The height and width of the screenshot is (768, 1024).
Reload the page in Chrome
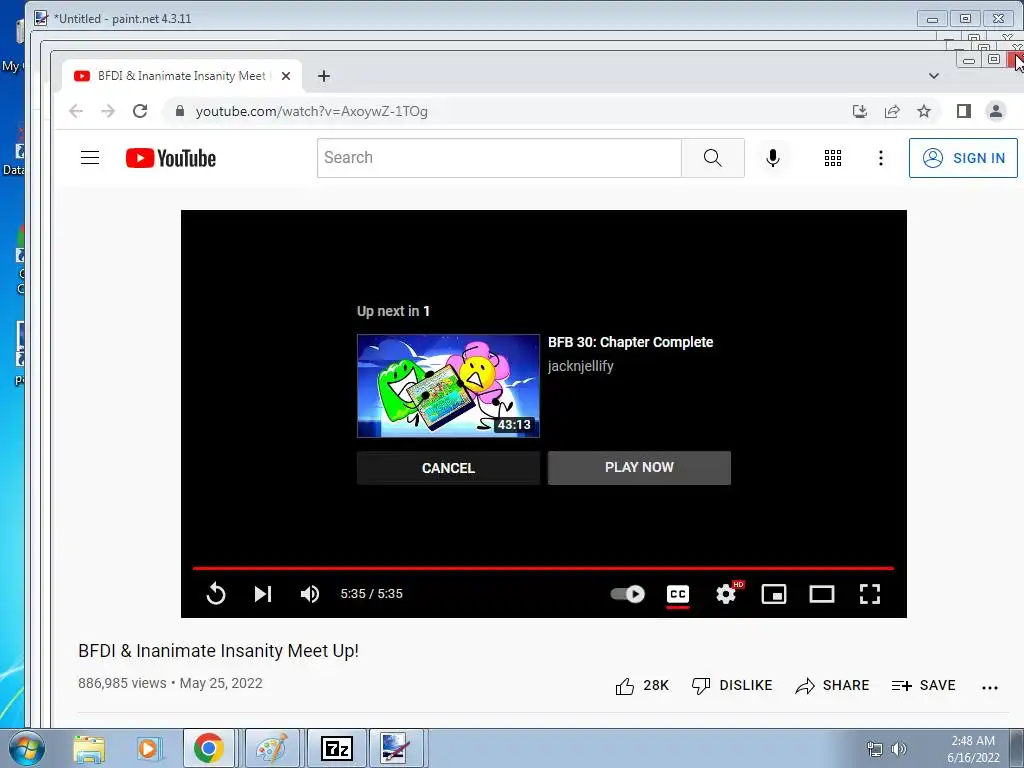coord(140,111)
